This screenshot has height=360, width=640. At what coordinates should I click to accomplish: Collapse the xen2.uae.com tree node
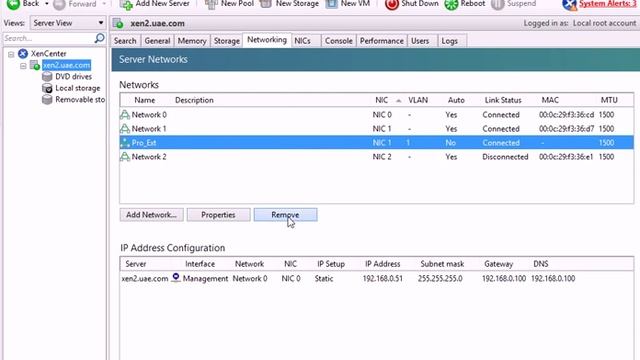pyautogui.click(x=23, y=65)
